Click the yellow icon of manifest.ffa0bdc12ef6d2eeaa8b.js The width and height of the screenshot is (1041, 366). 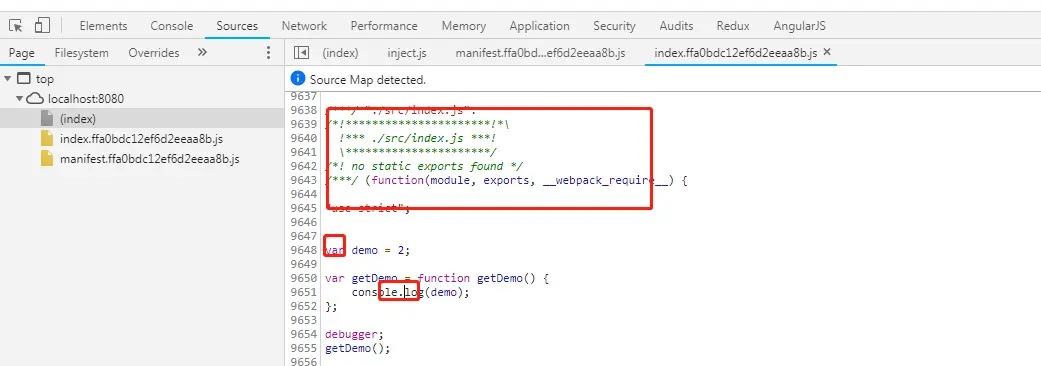[46, 159]
